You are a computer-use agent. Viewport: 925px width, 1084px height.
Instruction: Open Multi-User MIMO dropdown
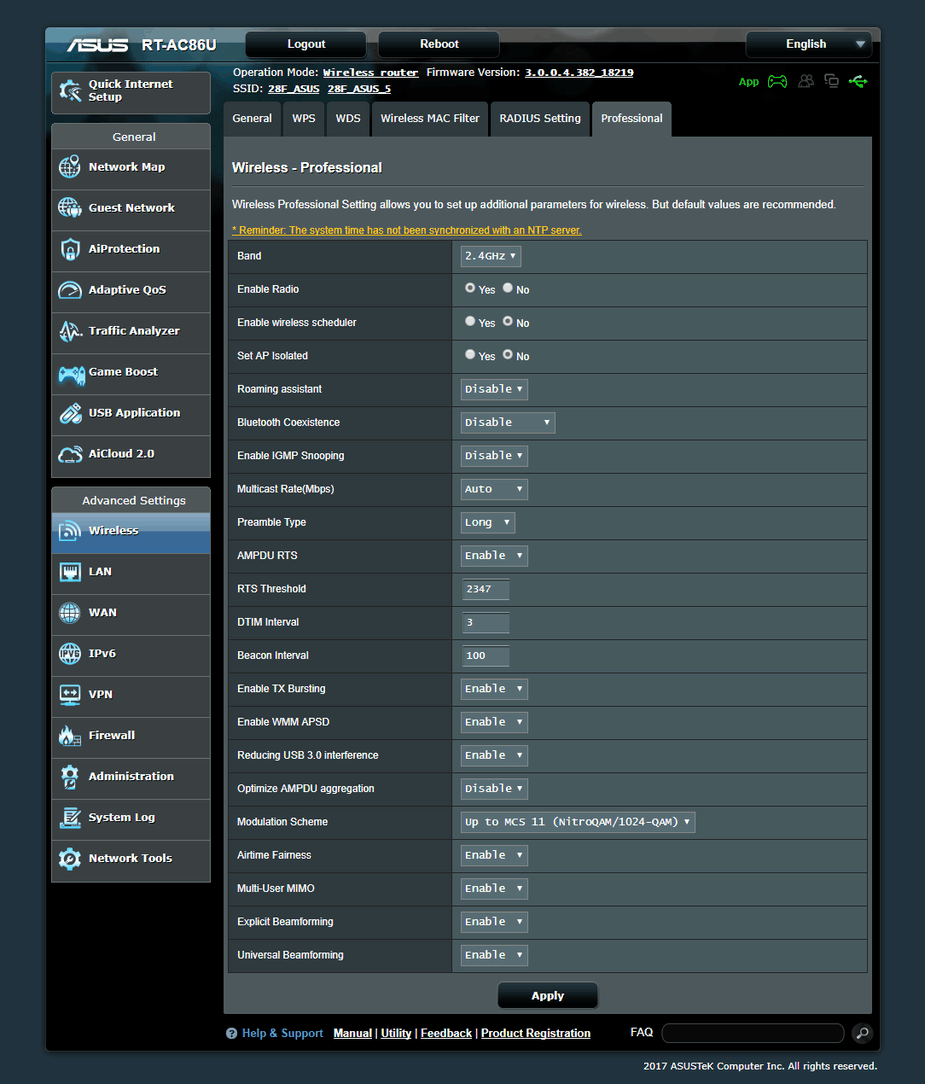pos(494,888)
